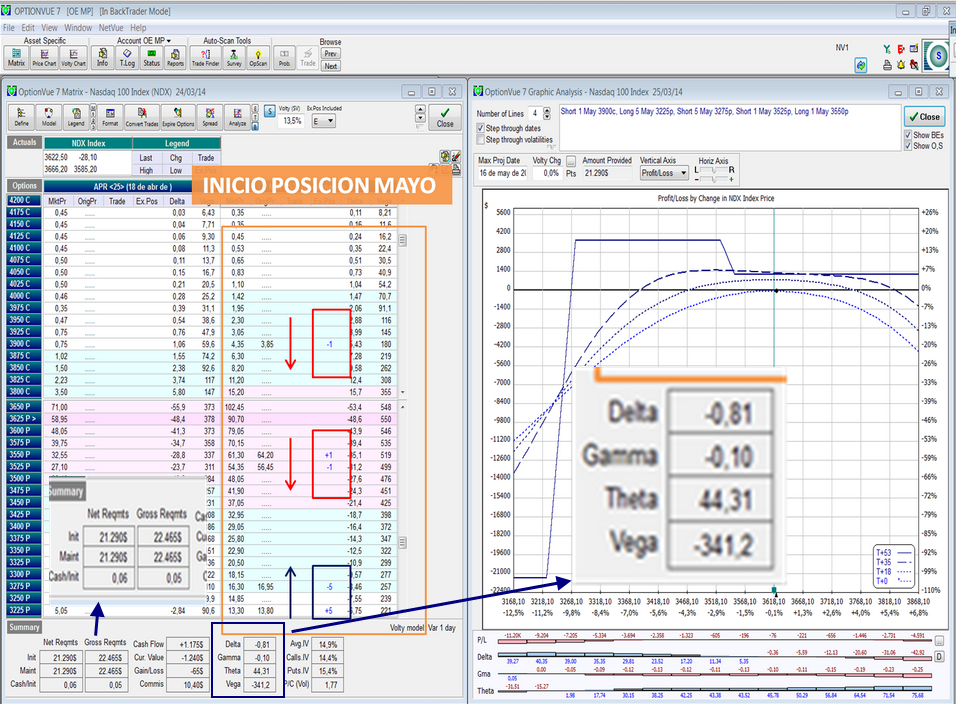The height and width of the screenshot is (704, 956).
Task: Open the account Status view
Action: pos(151,57)
